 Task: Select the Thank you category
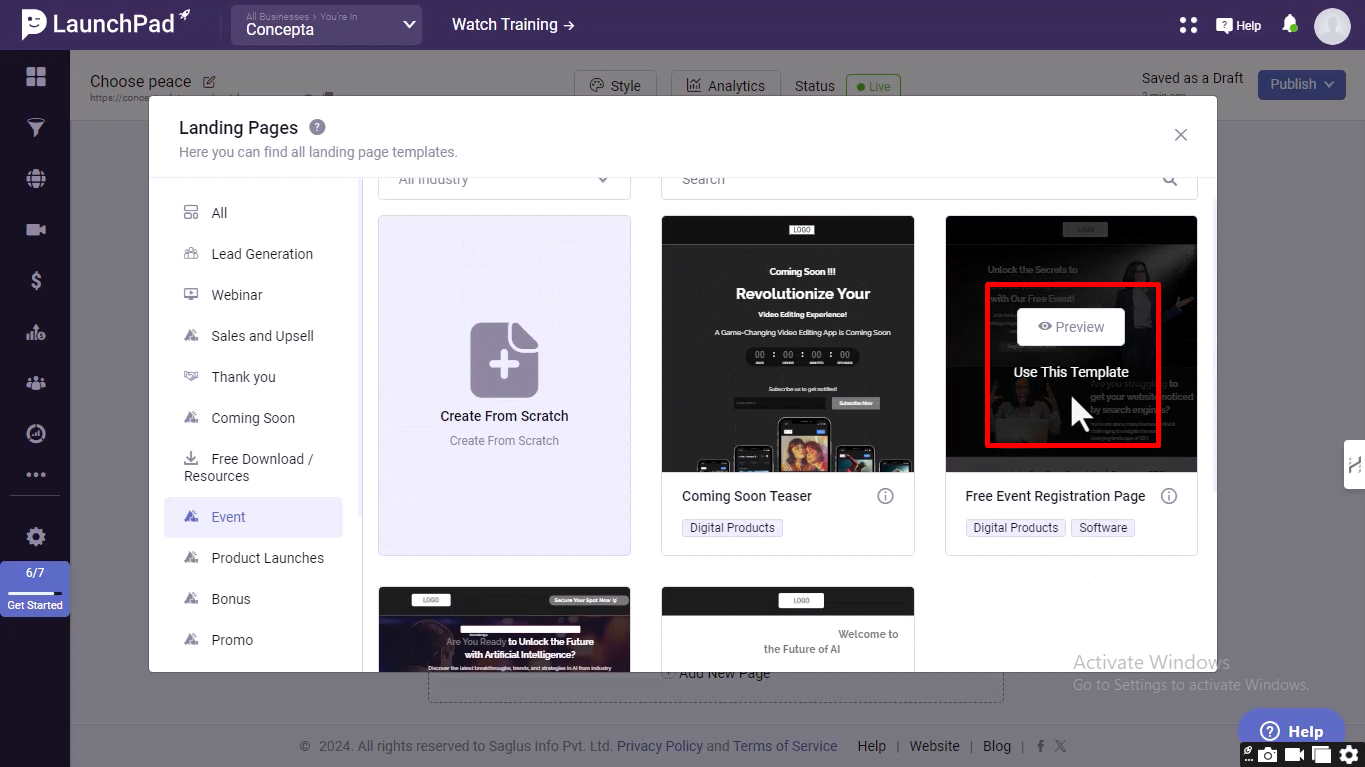[x=253, y=377]
